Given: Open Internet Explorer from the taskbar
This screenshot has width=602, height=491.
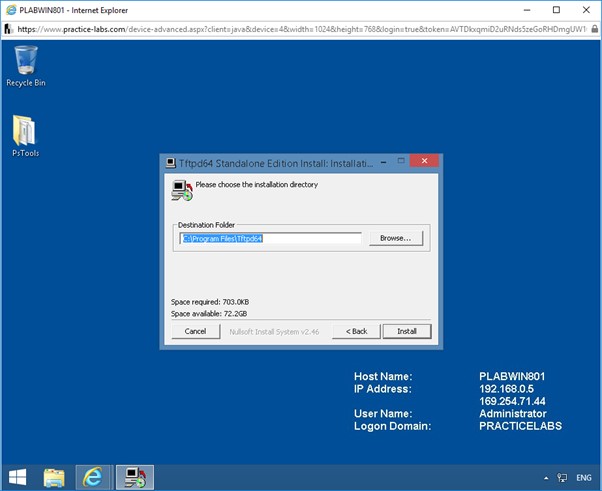Looking at the screenshot, I should (x=93, y=477).
